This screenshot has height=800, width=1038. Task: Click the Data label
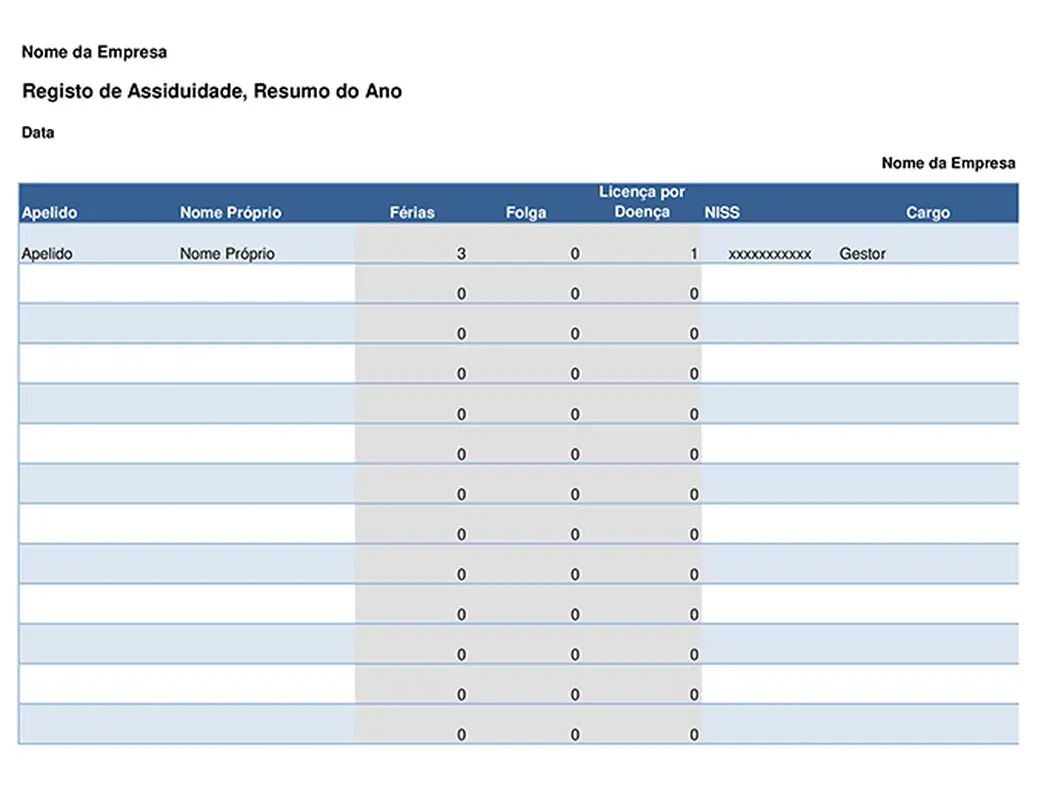(x=37, y=131)
